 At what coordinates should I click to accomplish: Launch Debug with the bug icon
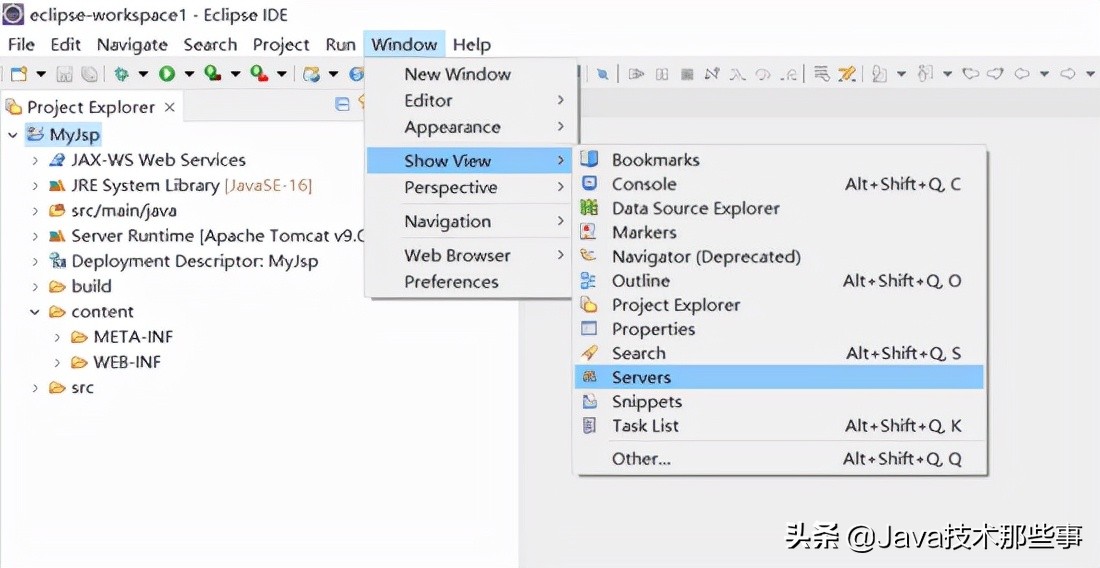(x=121, y=74)
